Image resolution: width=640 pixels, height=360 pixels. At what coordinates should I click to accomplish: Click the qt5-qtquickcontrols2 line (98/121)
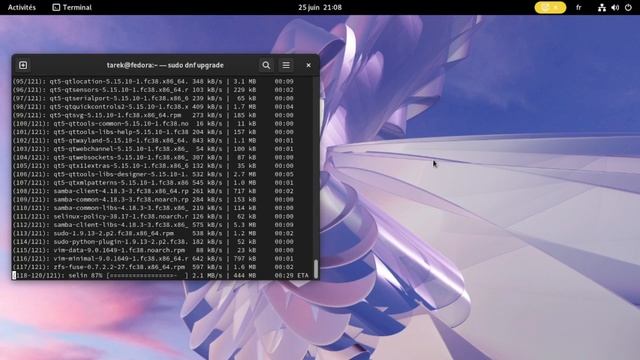[153, 107]
